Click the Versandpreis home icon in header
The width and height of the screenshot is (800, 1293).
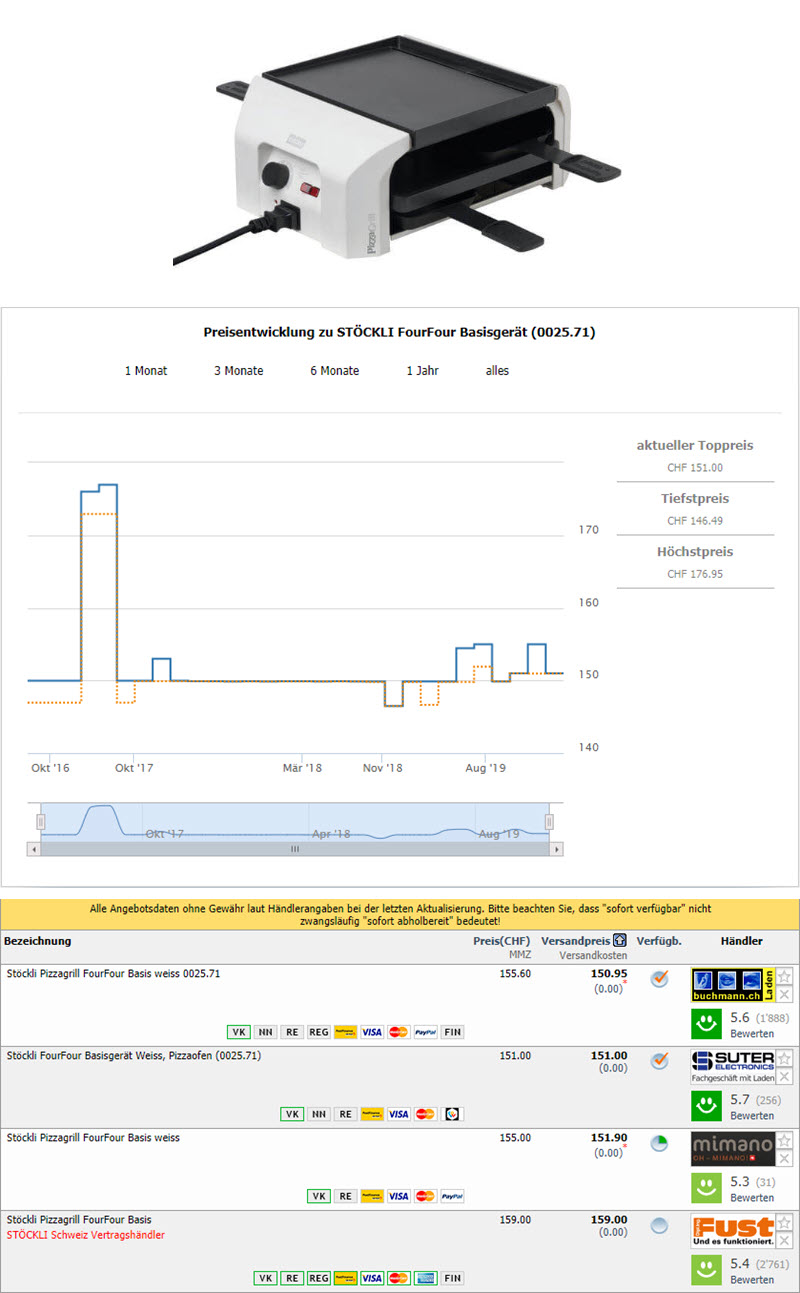click(x=620, y=941)
